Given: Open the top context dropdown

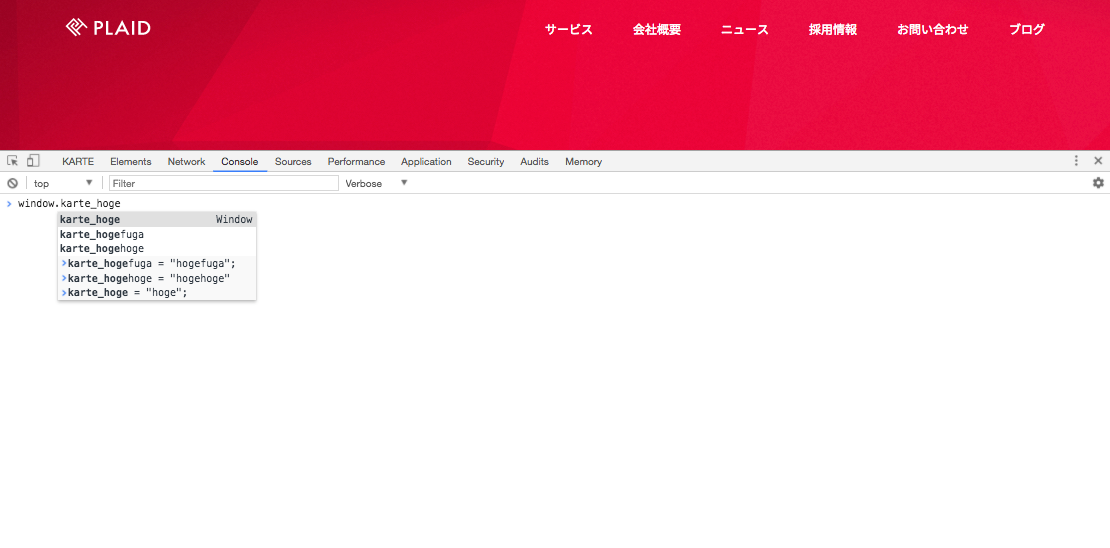Looking at the screenshot, I should click(x=62, y=183).
